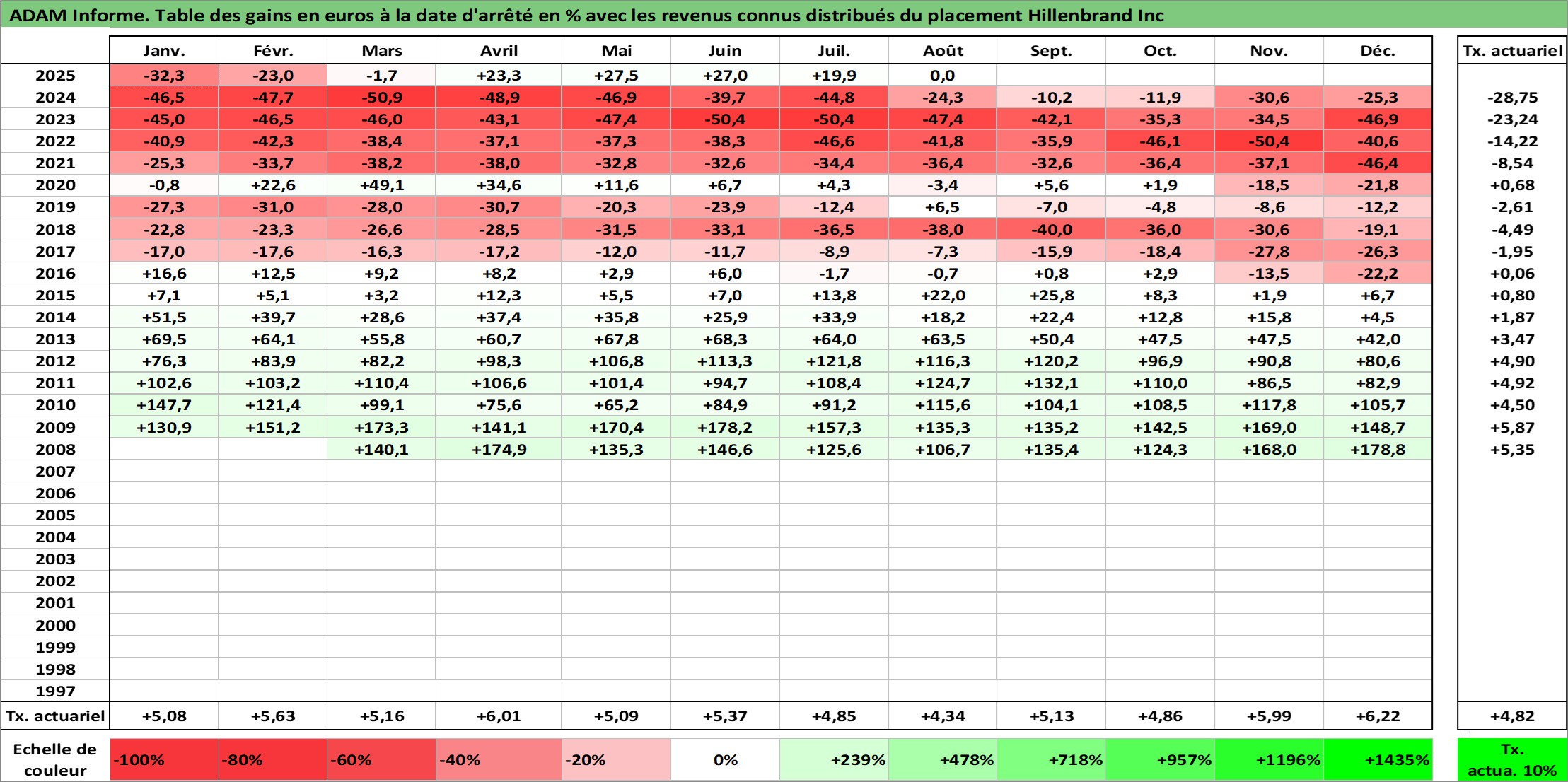Click the +132,1 cell for Sept. 2011

1051,383
